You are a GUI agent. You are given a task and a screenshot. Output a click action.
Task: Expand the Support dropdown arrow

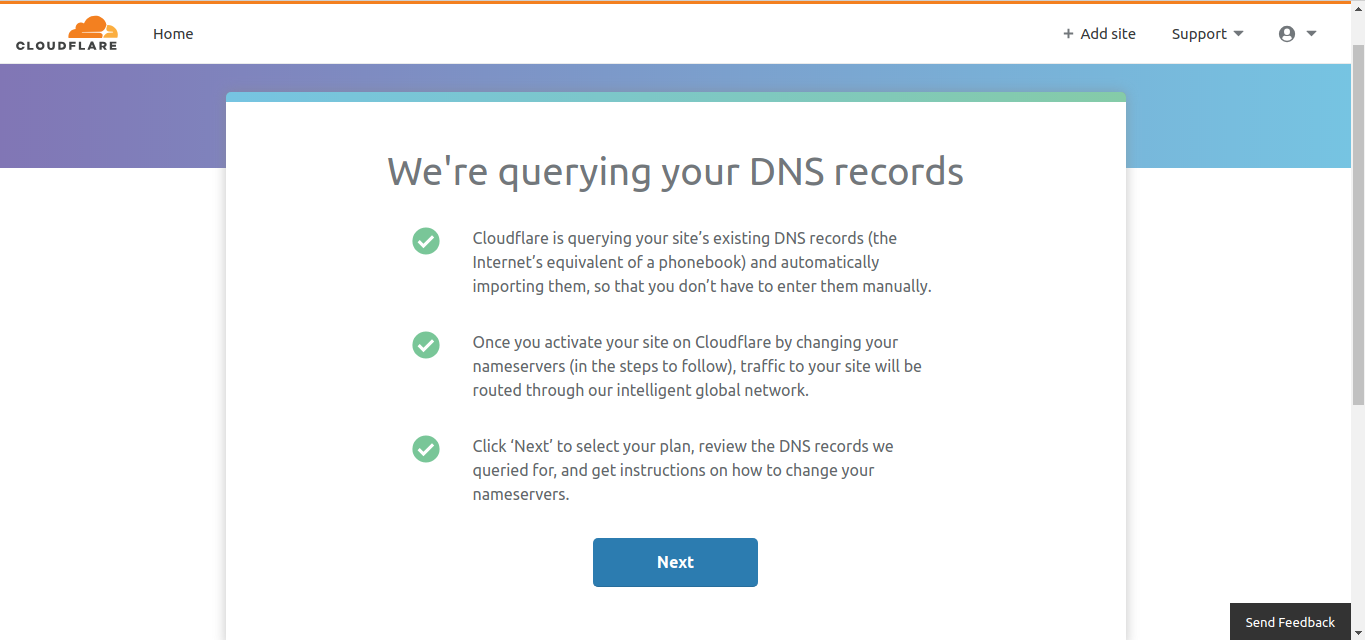point(1238,34)
